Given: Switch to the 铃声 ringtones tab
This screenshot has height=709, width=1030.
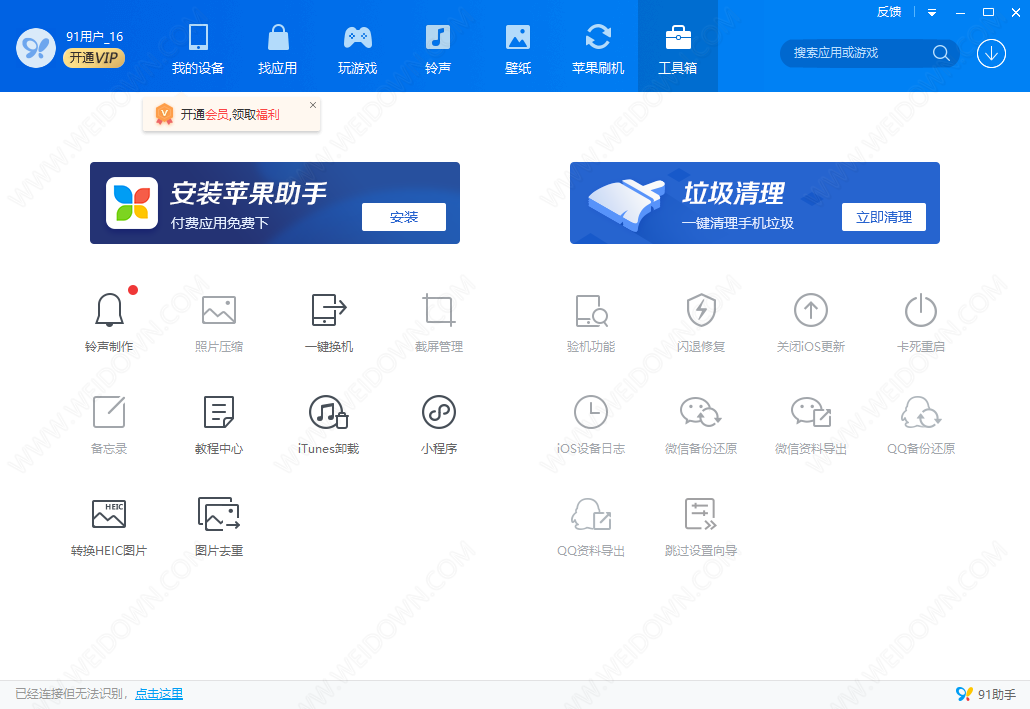Looking at the screenshot, I should click(x=437, y=49).
